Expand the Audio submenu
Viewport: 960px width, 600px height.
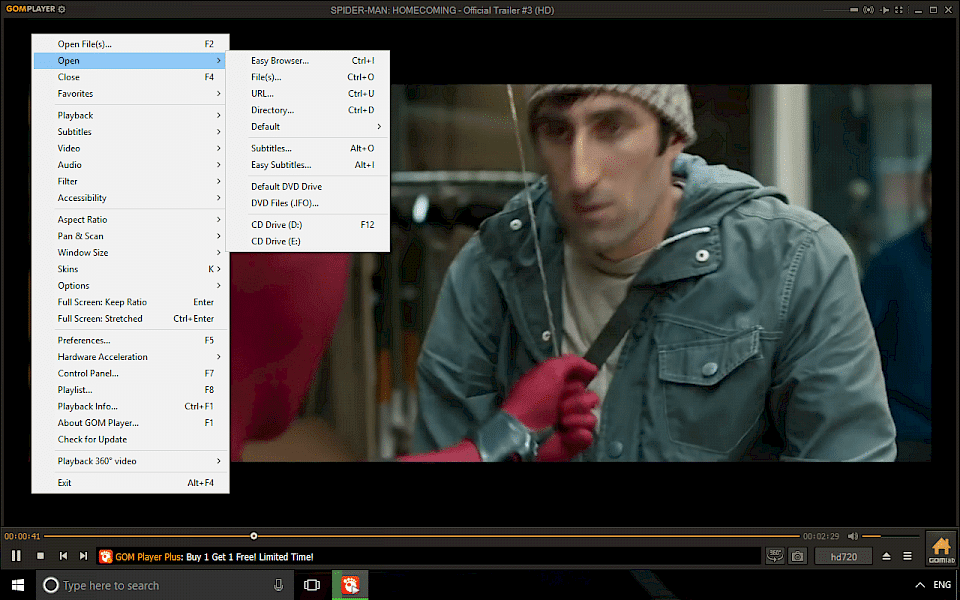[130, 165]
